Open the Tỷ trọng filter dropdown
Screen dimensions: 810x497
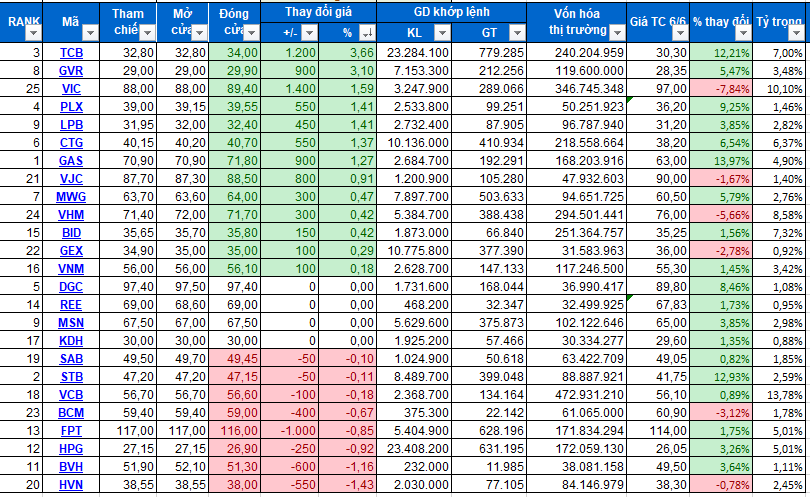[796, 34]
